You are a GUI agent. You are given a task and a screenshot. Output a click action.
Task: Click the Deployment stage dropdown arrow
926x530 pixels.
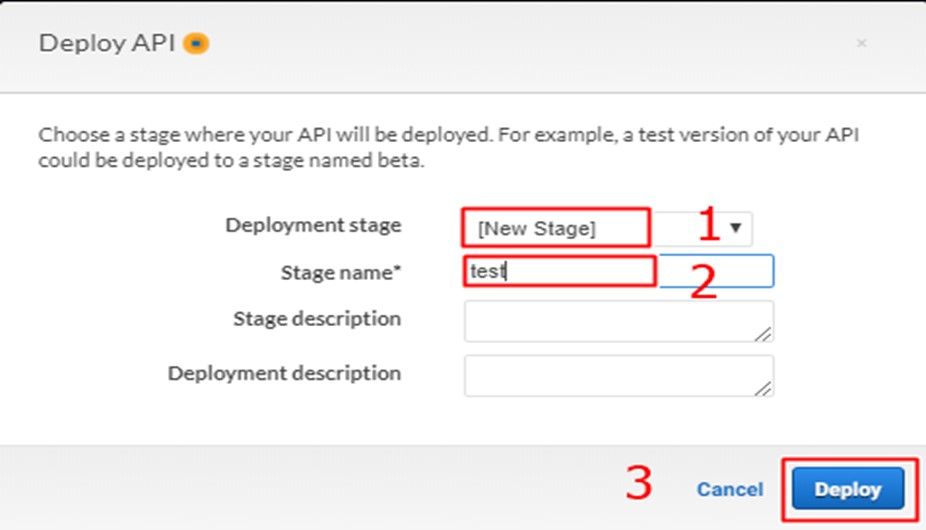[x=736, y=228]
